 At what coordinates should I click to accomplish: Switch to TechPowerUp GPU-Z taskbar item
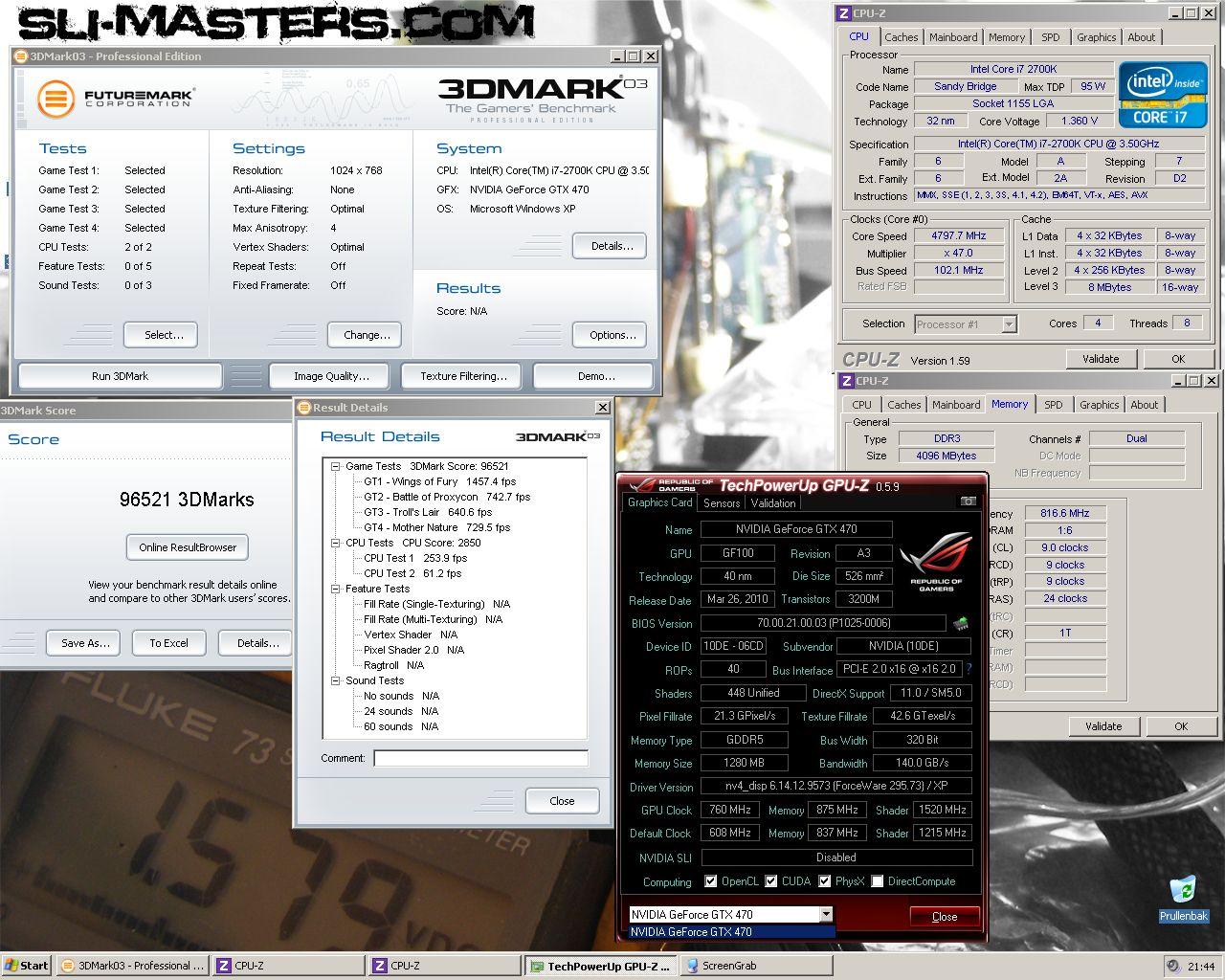tap(601, 966)
